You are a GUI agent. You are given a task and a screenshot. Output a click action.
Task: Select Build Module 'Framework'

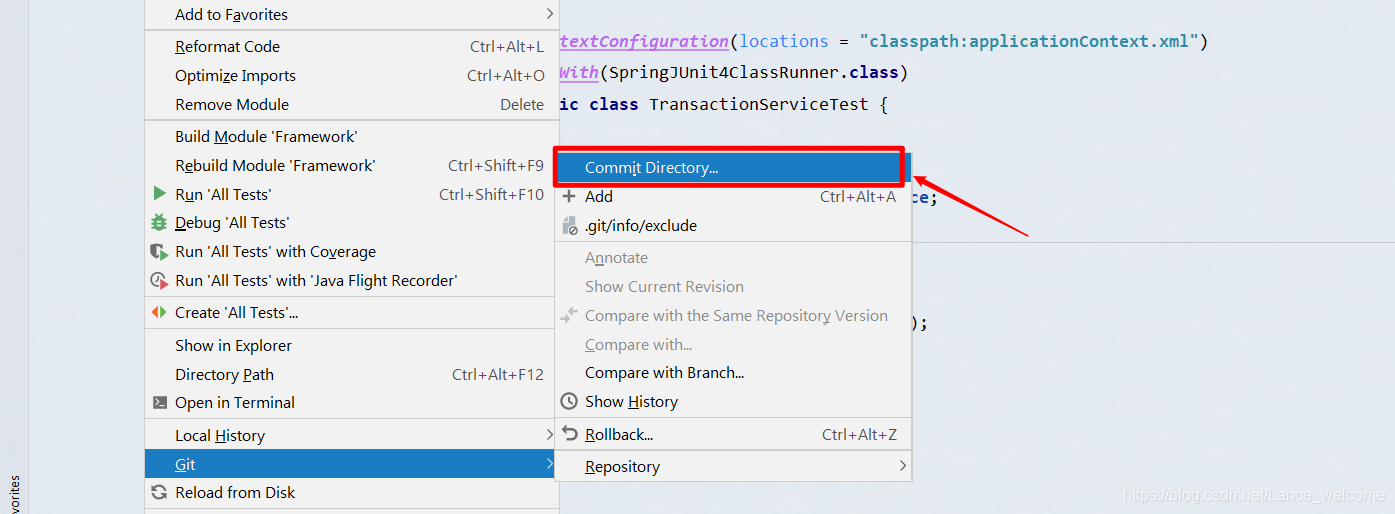(x=350, y=137)
